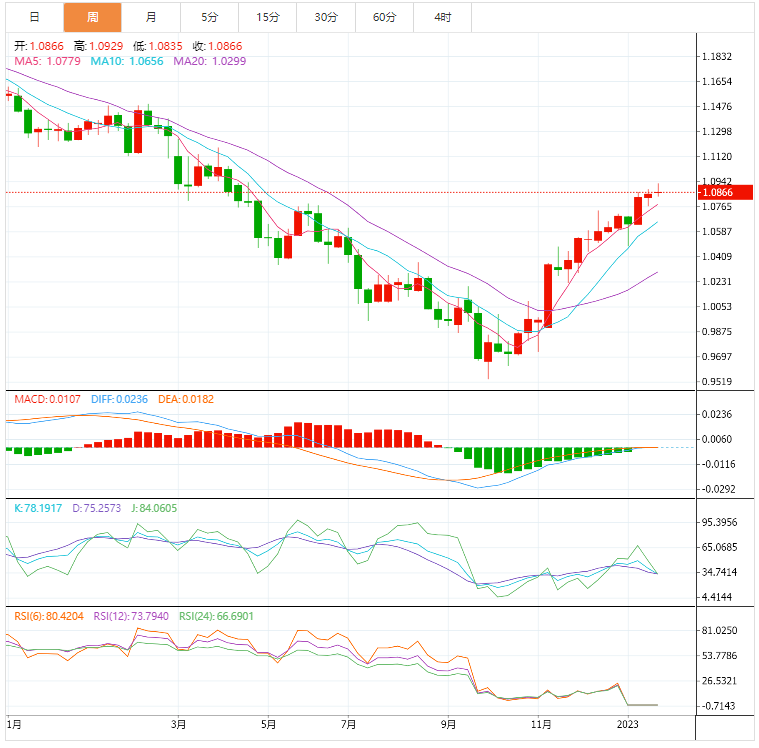This screenshot has height=748, width=759.
Task: Click the 1月 date axis label
Action: [x=14, y=724]
